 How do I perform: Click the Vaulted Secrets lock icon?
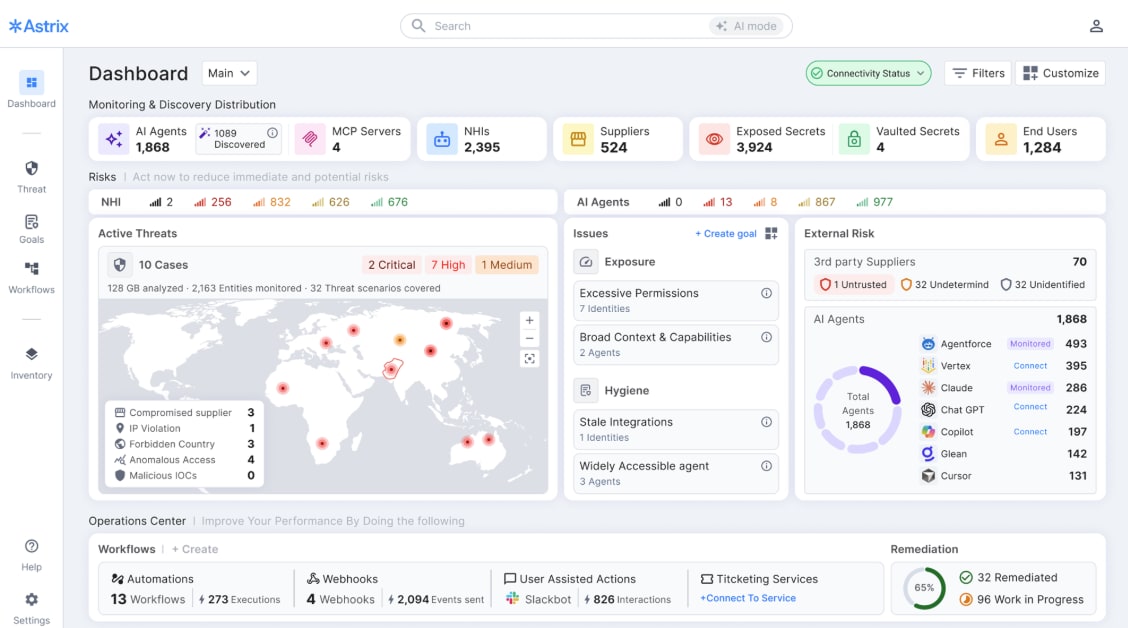click(x=854, y=139)
